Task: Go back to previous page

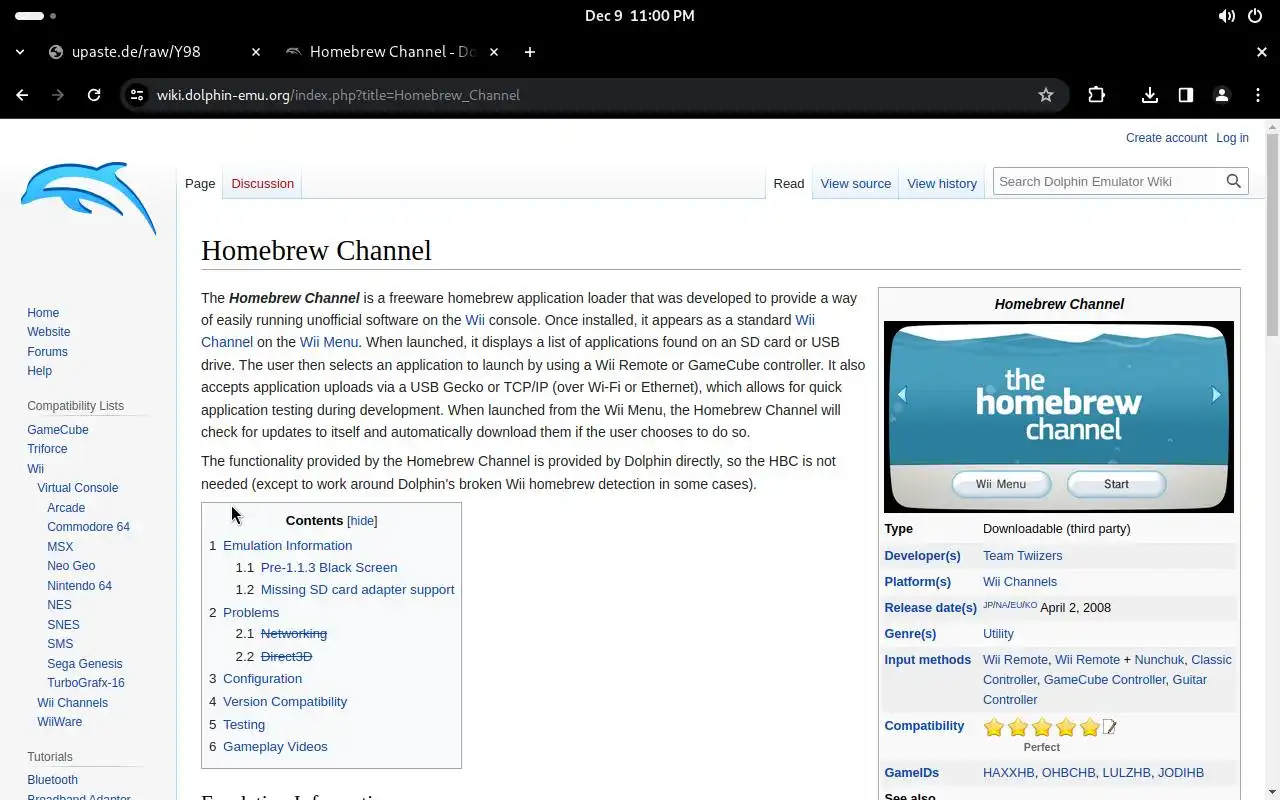Action: [22, 95]
